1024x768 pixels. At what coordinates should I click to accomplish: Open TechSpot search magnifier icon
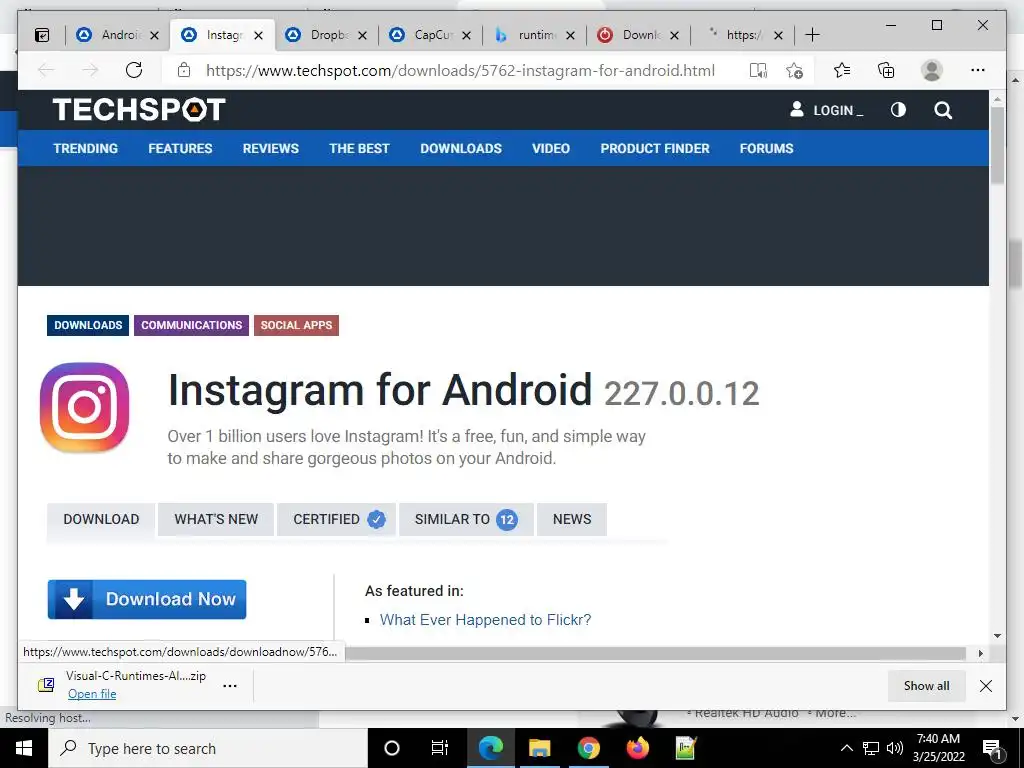click(x=943, y=110)
